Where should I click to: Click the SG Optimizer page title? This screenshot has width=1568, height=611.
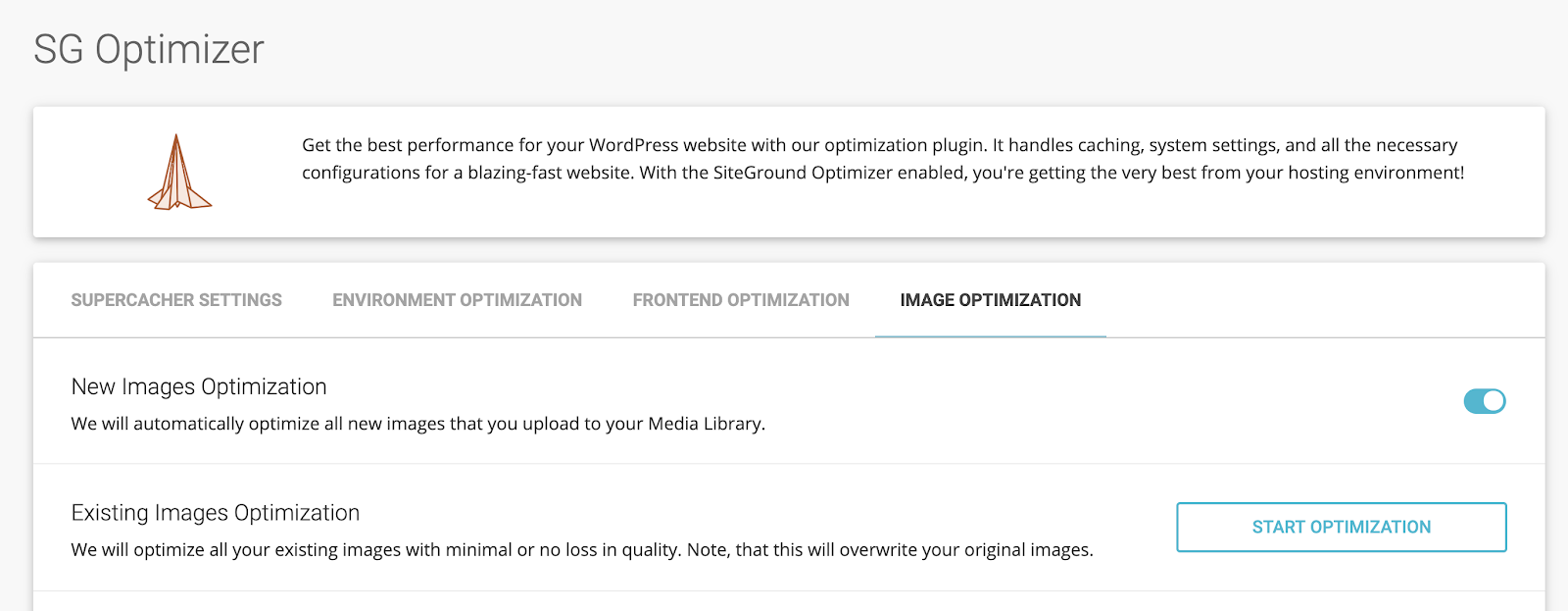click(x=149, y=49)
